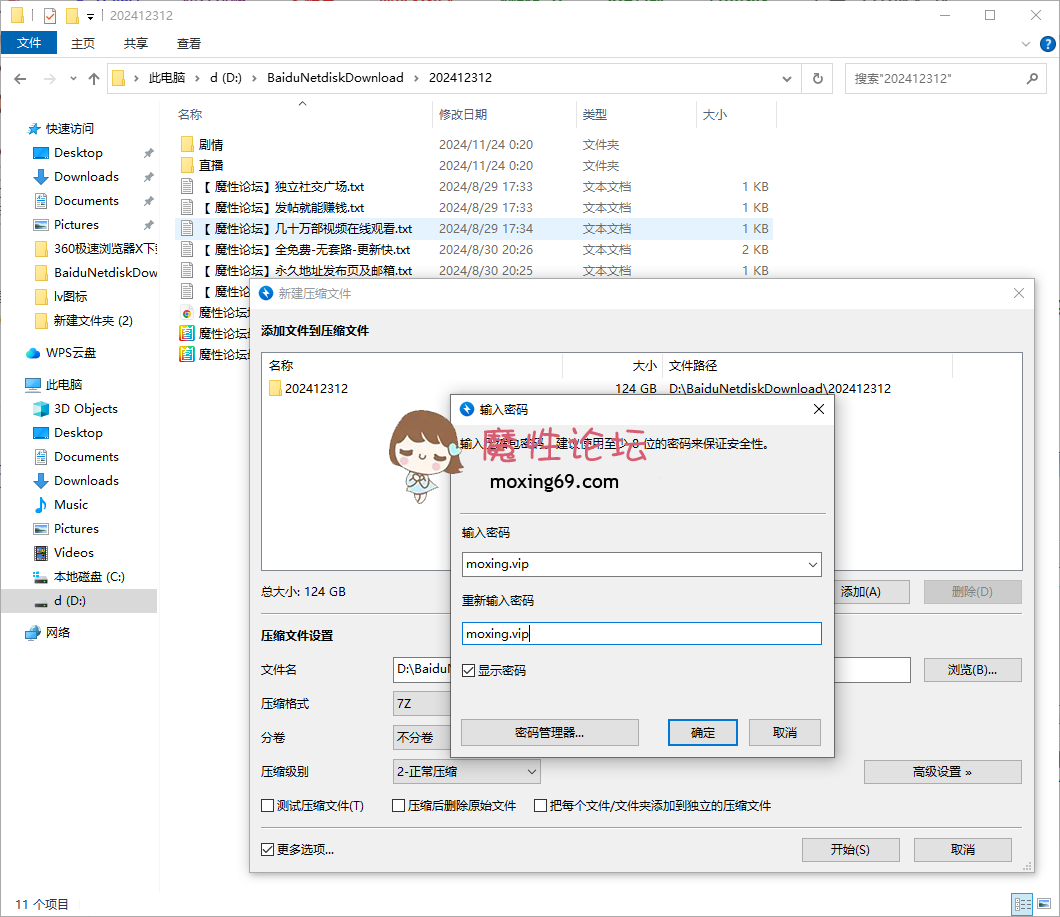1060x917 pixels.
Task: Click the 确定 button
Action: click(702, 733)
